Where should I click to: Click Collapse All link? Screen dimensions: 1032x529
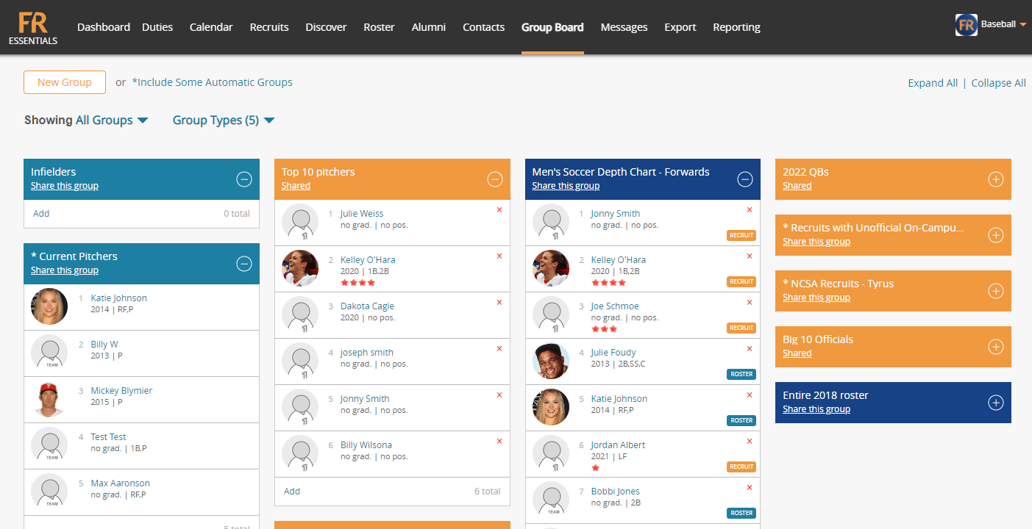pos(998,83)
